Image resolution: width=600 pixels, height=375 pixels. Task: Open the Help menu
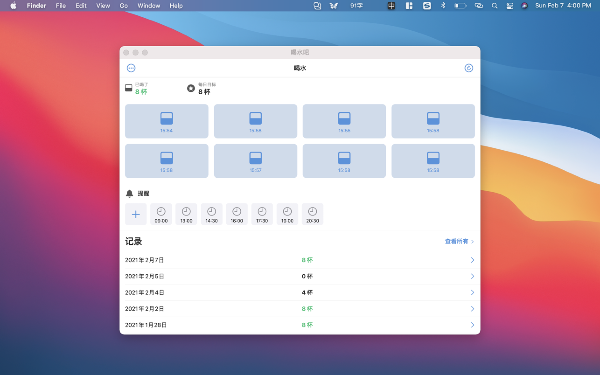(x=176, y=6)
